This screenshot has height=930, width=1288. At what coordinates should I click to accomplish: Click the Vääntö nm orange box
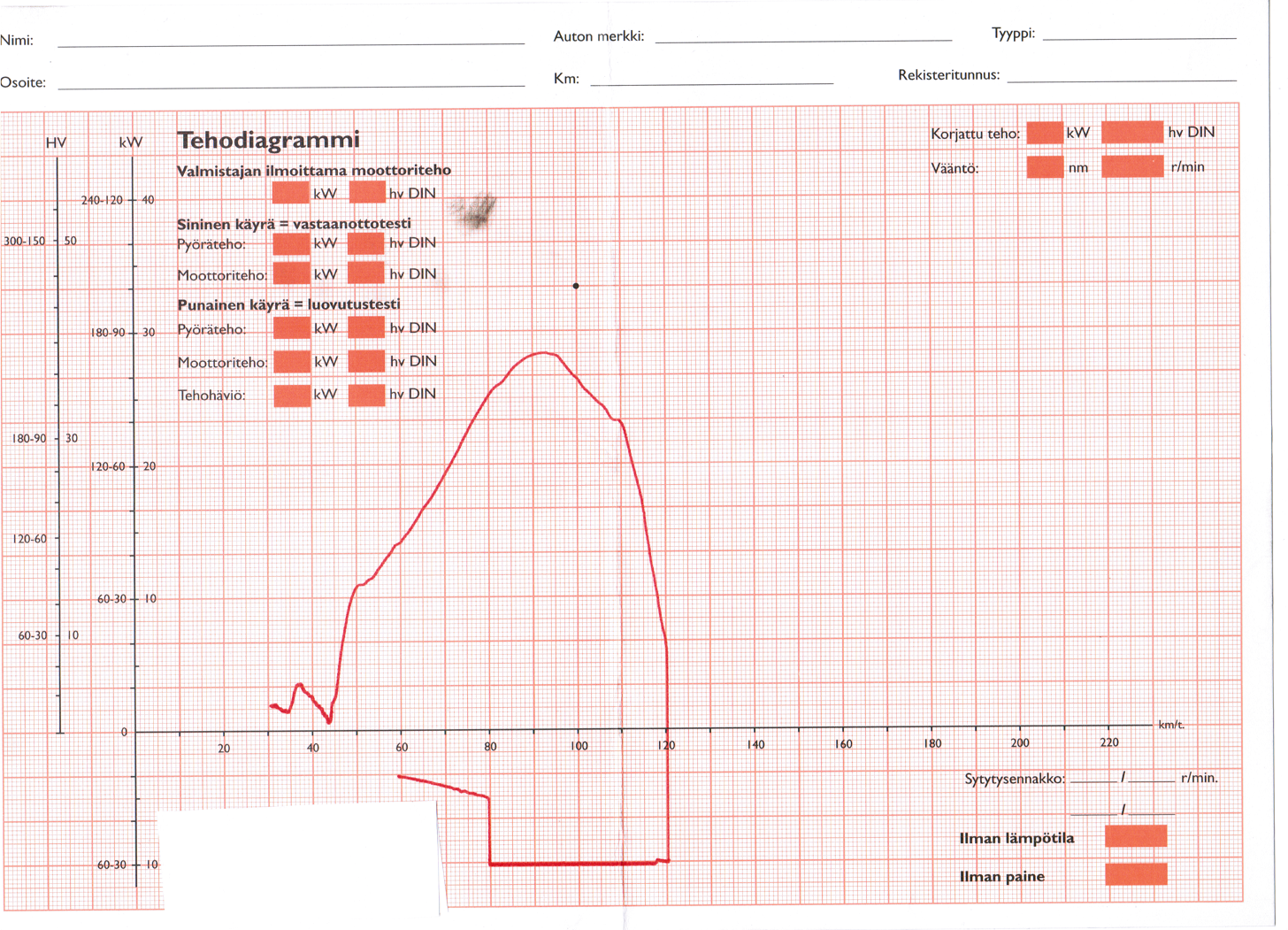coord(1044,166)
